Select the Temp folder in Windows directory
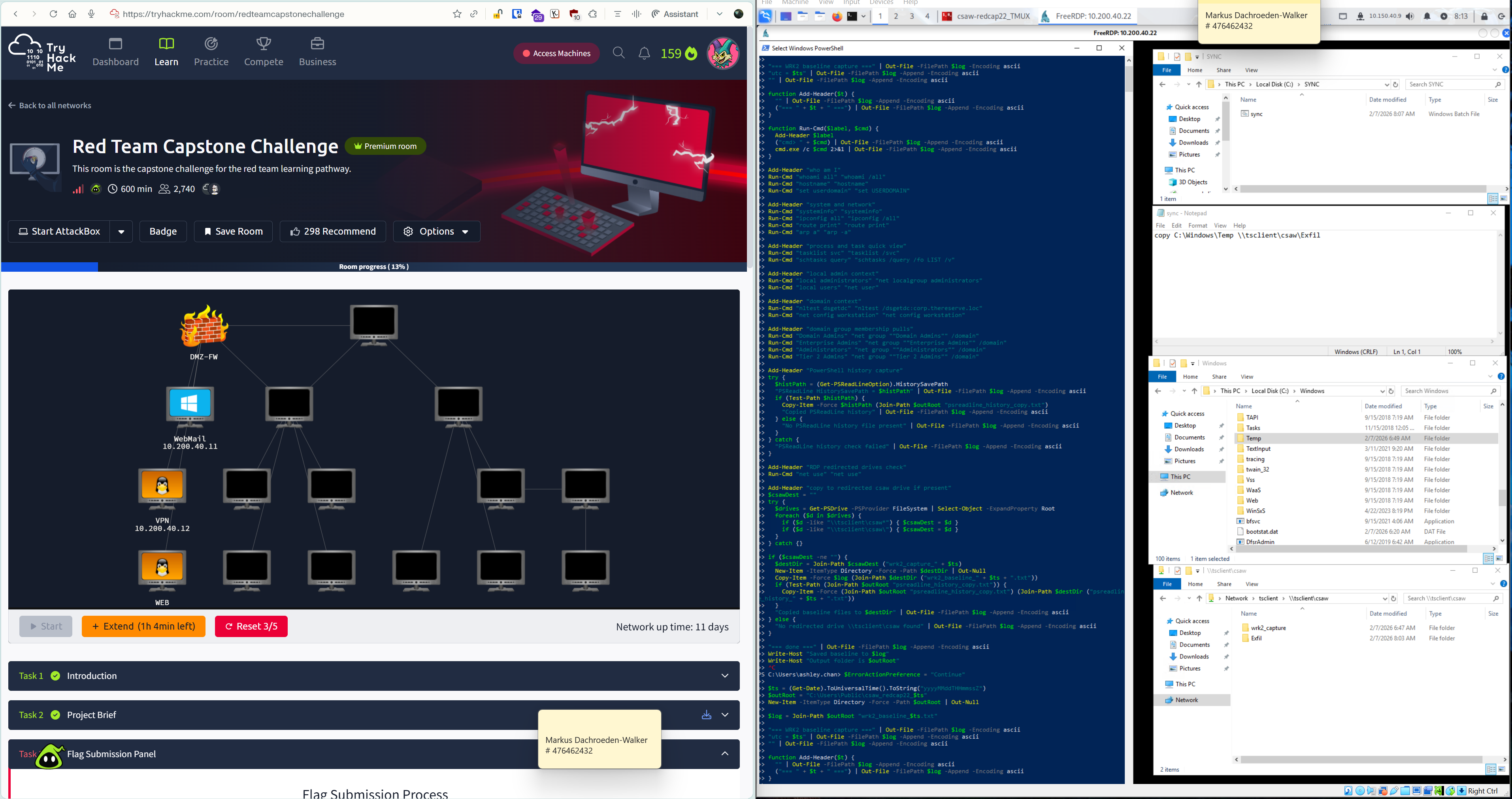The image size is (1512, 799). click(x=1253, y=438)
